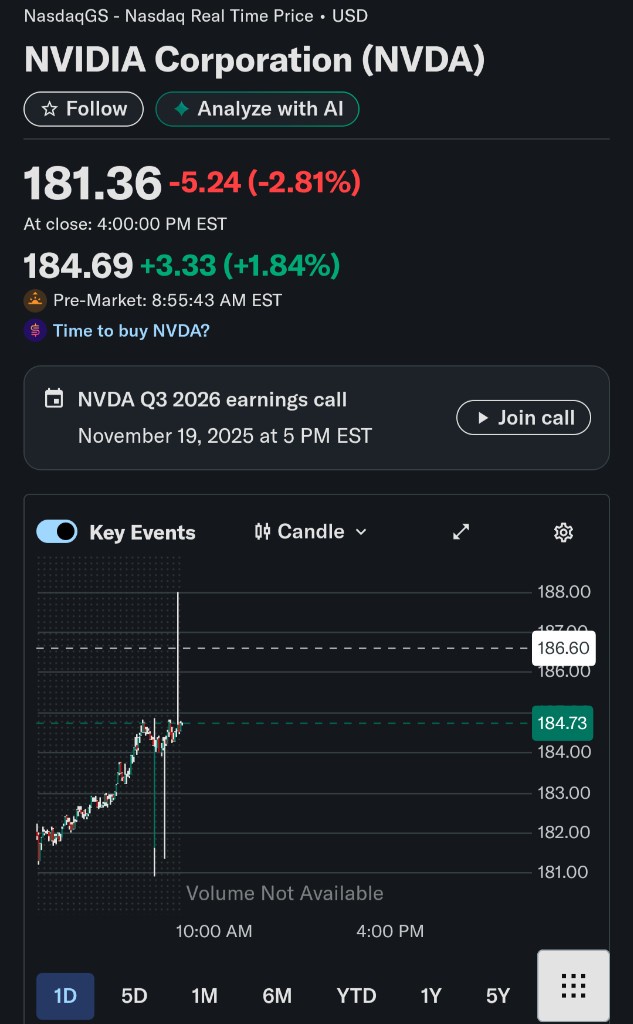Open the Candle chart type dropdown
The height and width of the screenshot is (1024, 633).
[x=311, y=532]
